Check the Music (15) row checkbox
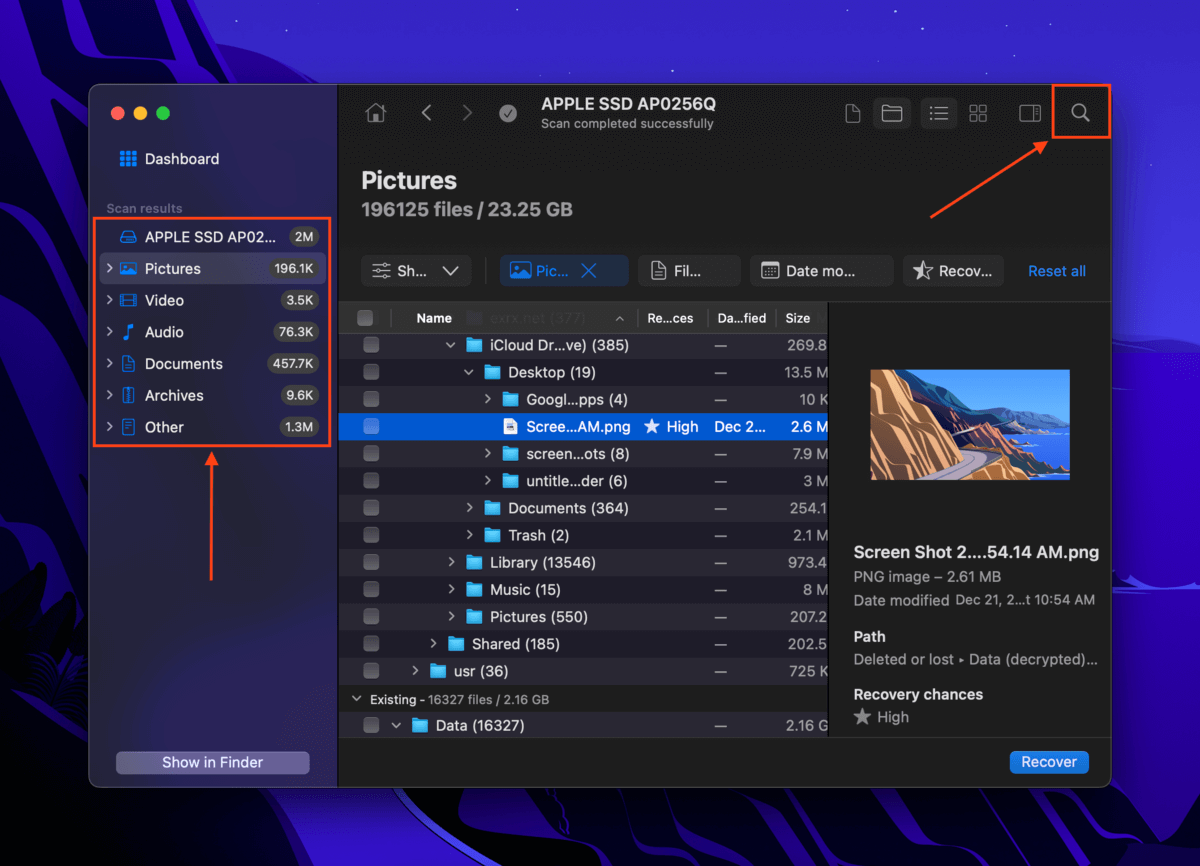This screenshot has width=1200, height=866. coord(371,590)
